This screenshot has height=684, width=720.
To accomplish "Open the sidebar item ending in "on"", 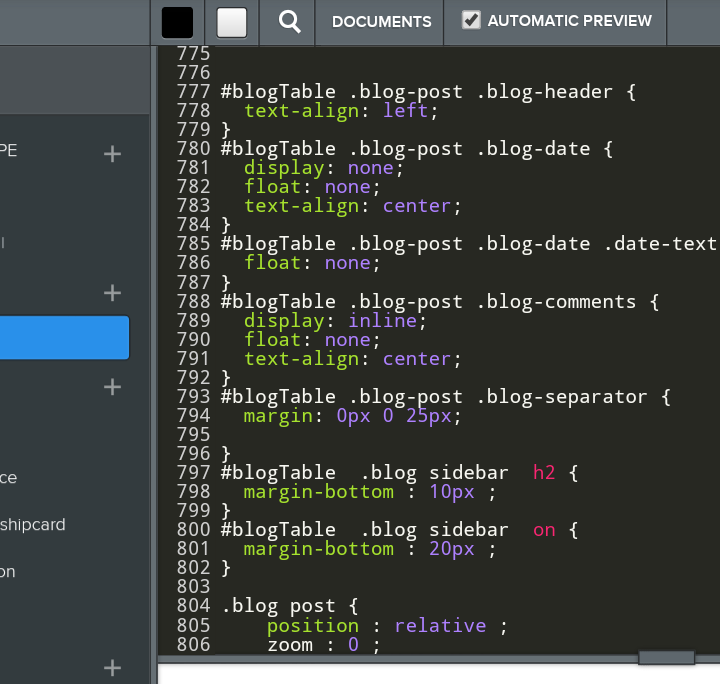I will (x=9, y=571).
